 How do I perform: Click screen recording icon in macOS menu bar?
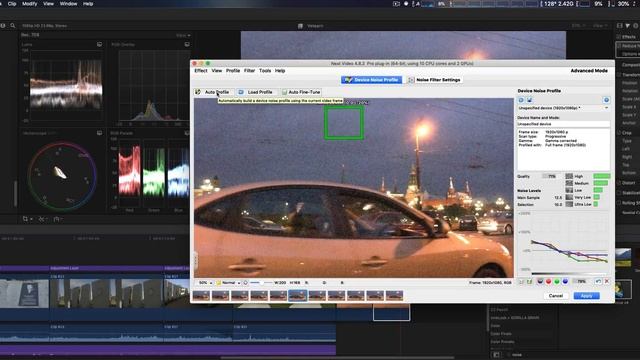(396, 4)
